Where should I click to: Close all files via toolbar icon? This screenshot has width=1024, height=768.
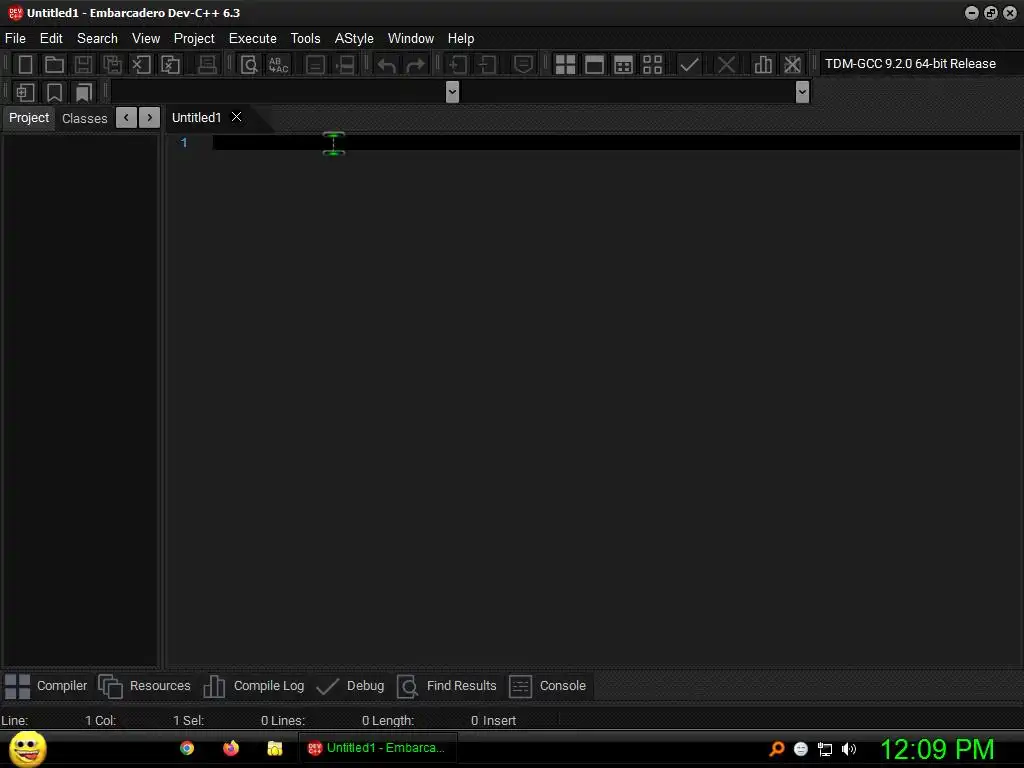point(170,64)
